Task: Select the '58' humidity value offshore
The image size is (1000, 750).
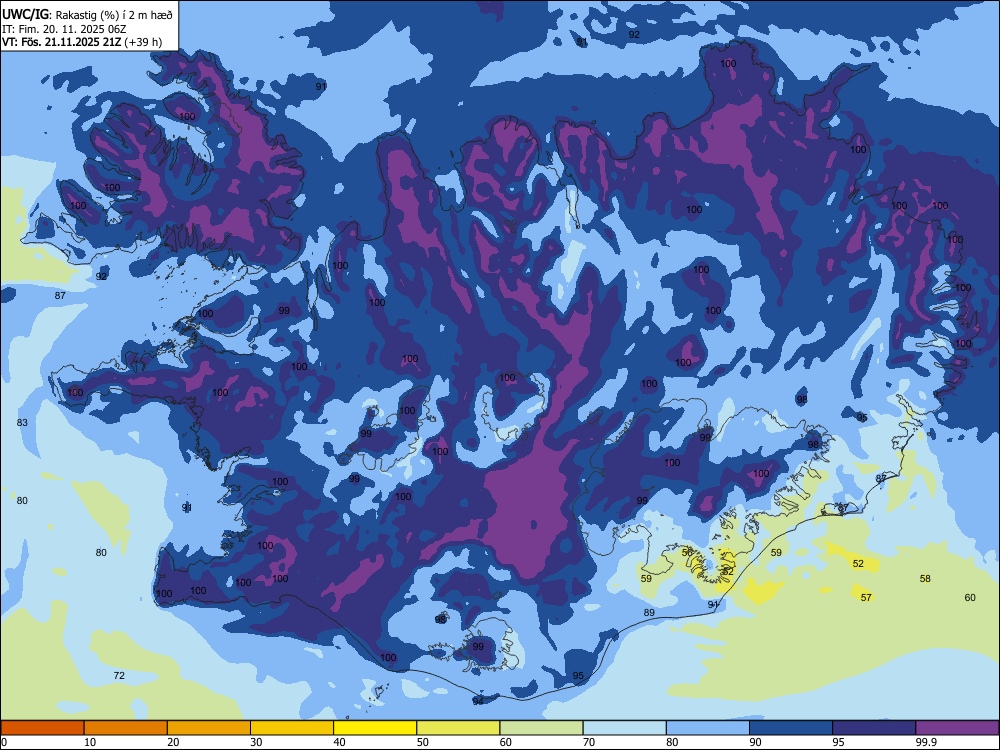Action: coord(925,578)
